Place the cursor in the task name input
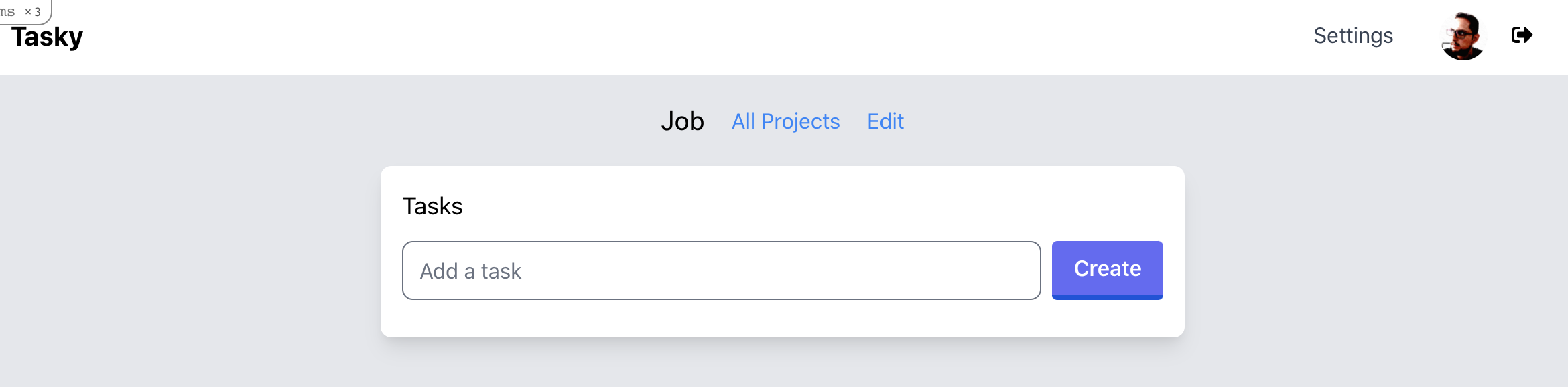The height and width of the screenshot is (387, 1568). point(721,270)
